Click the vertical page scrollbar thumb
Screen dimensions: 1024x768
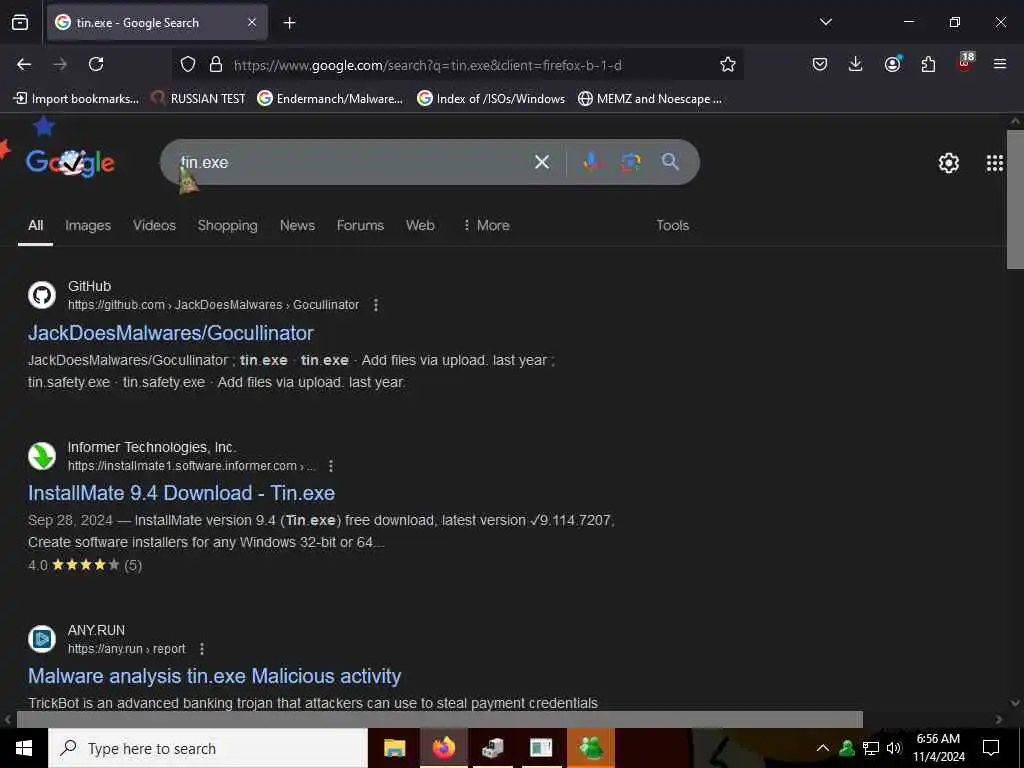tap(1015, 199)
